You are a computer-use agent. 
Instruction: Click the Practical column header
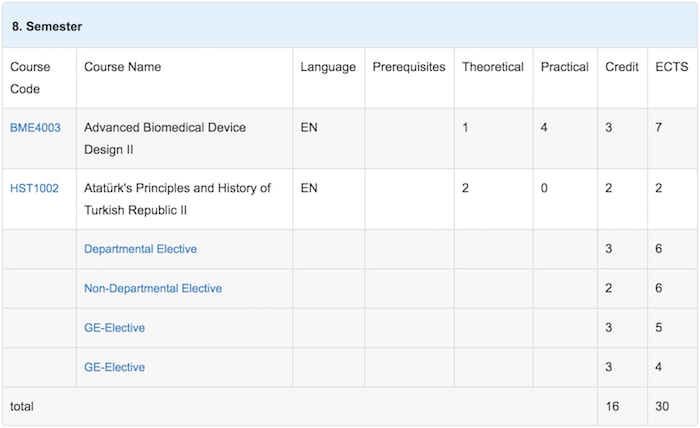(x=565, y=67)
